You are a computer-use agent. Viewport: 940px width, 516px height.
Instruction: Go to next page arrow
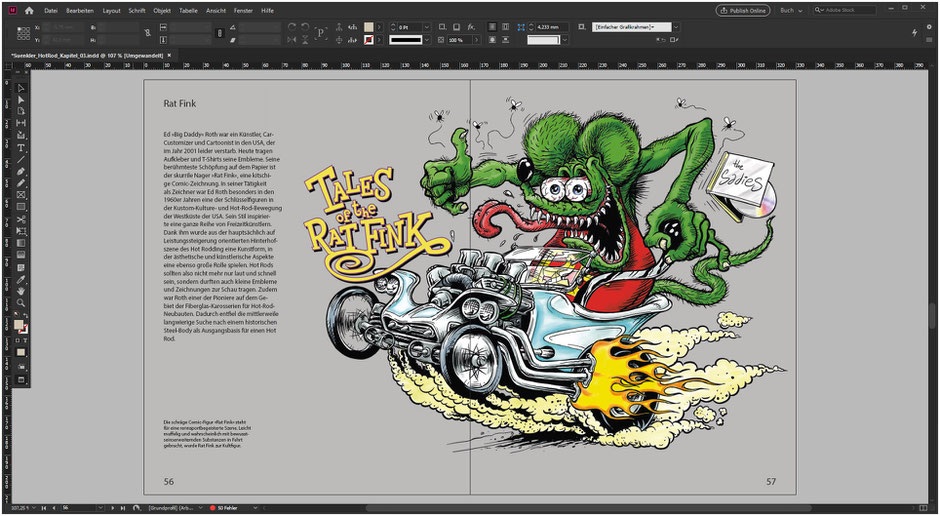click(x=112, y=508)
